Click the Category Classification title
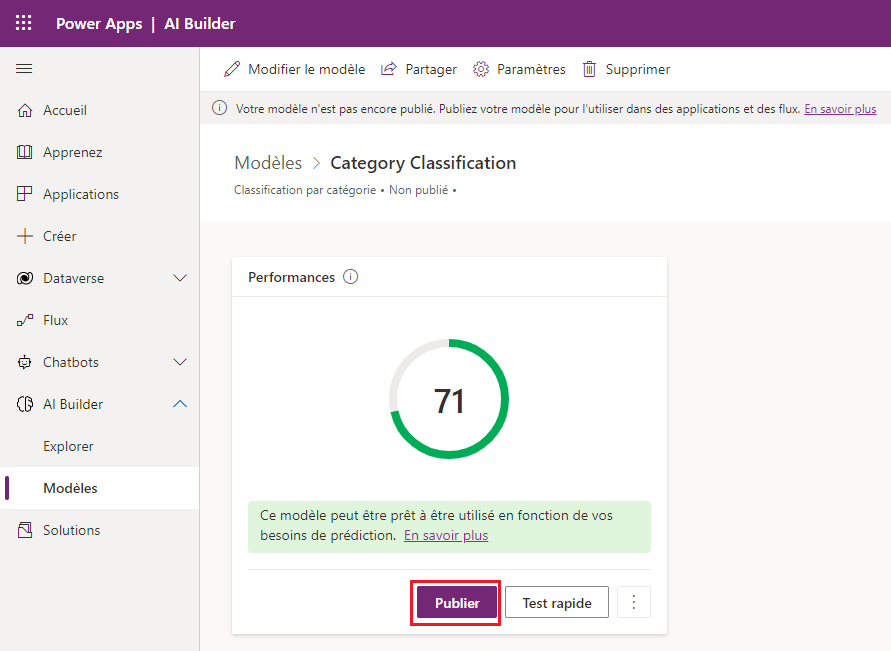This screenshot has width=891, height=651. pos(423,163)
